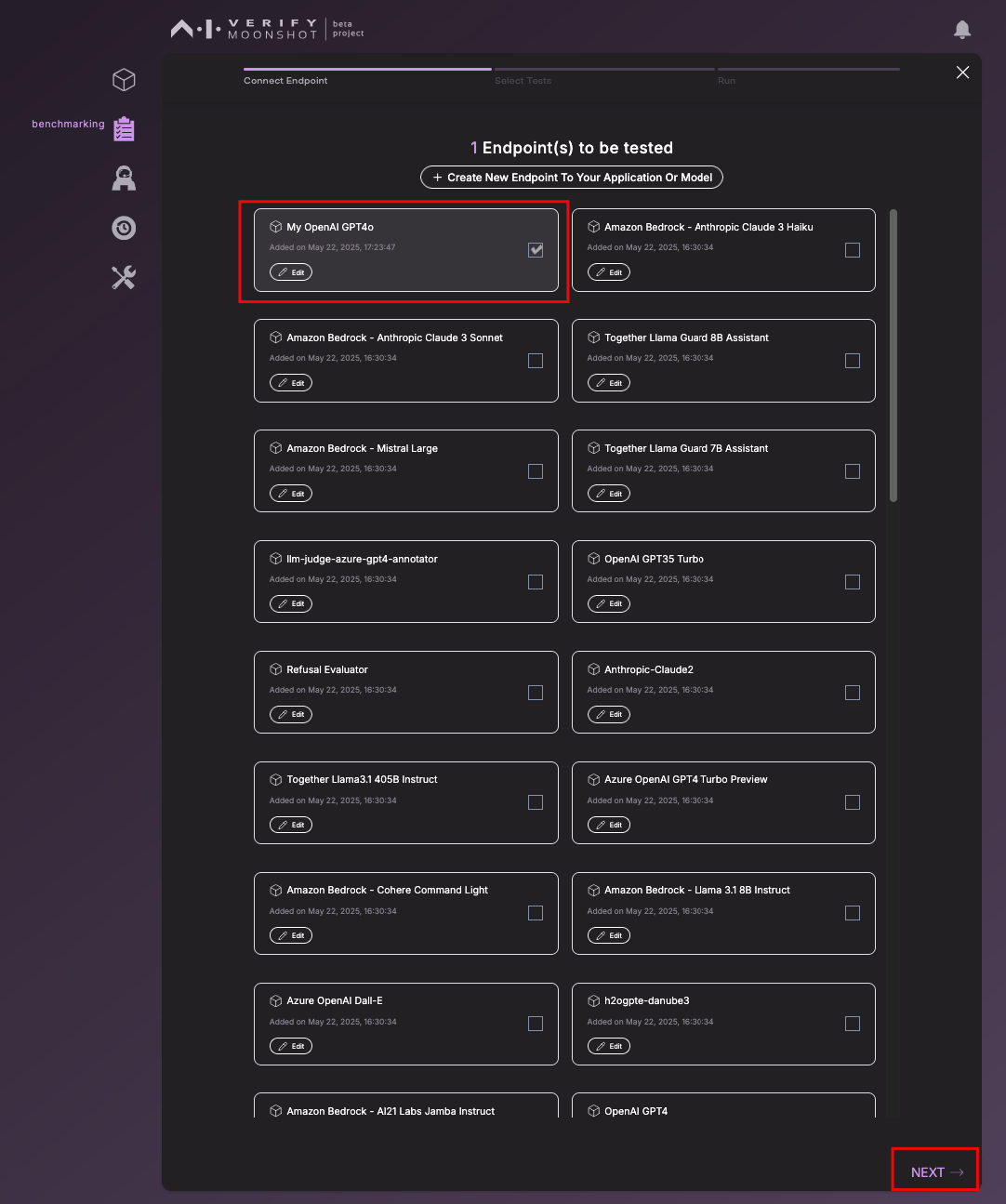Edit the Amazon Bedrock Claude 3 Haiku endpoint
The height and width of the screenshot is (1204, 1006).
(609, 272)
